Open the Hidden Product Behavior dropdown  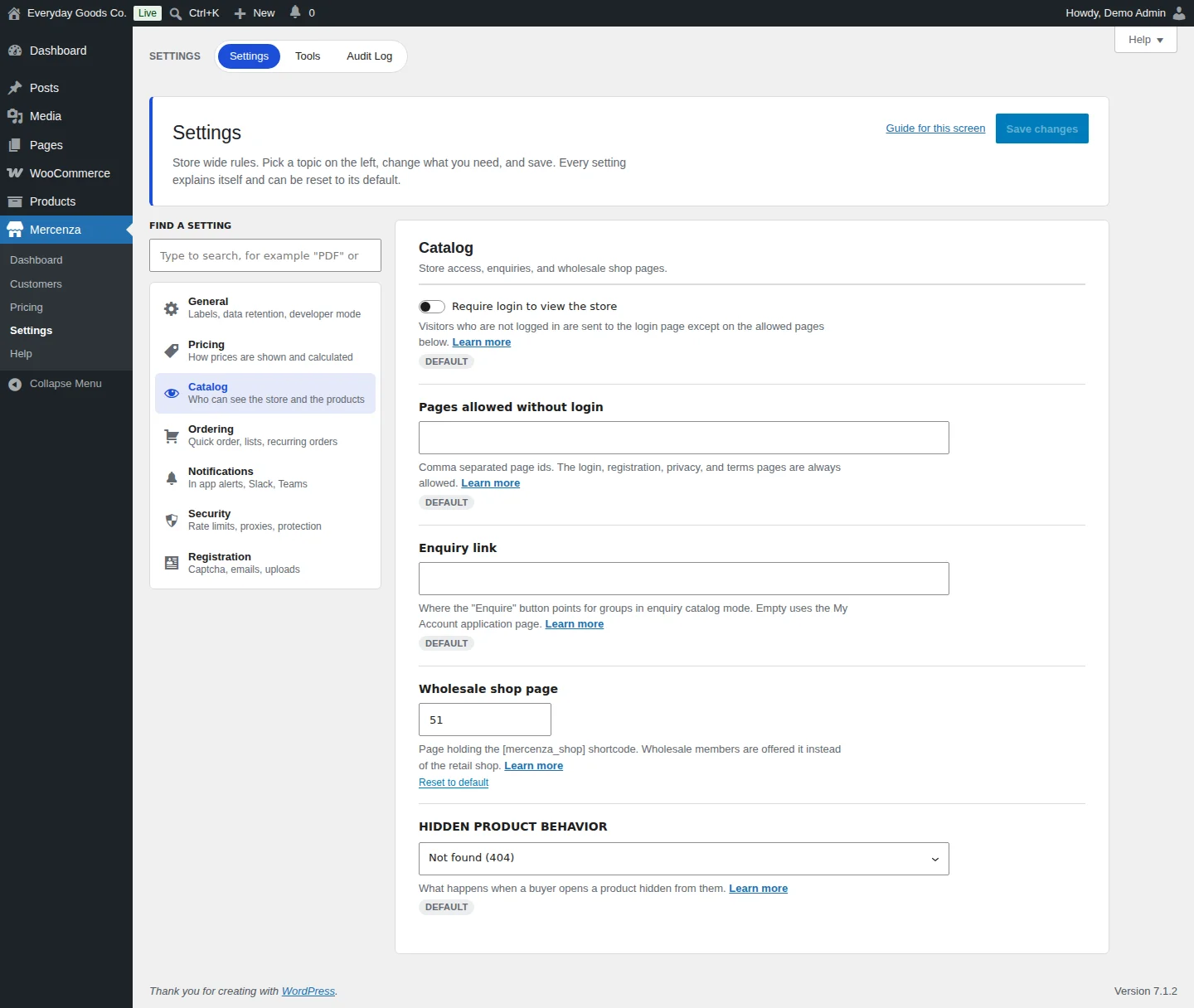point(684,859)
